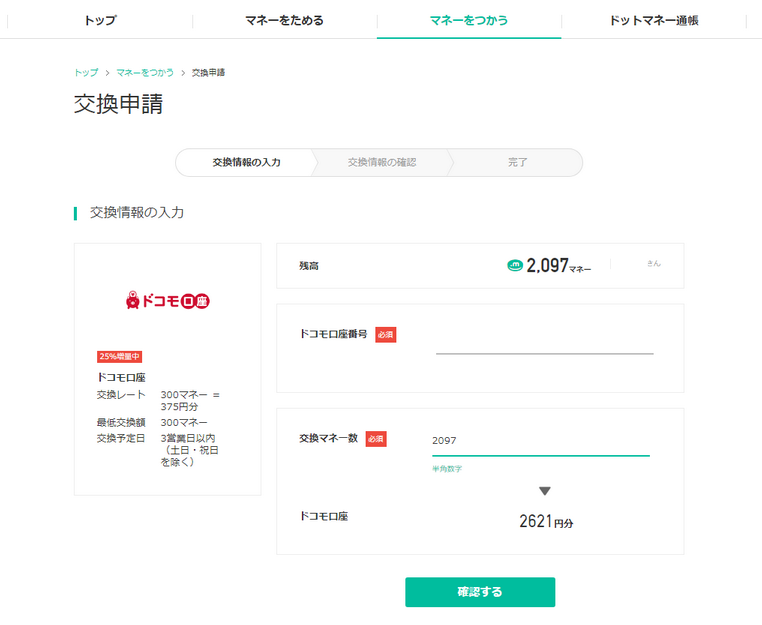Click the 2,097 balance value
Screen dimensions: 762x625
(547, 265)
